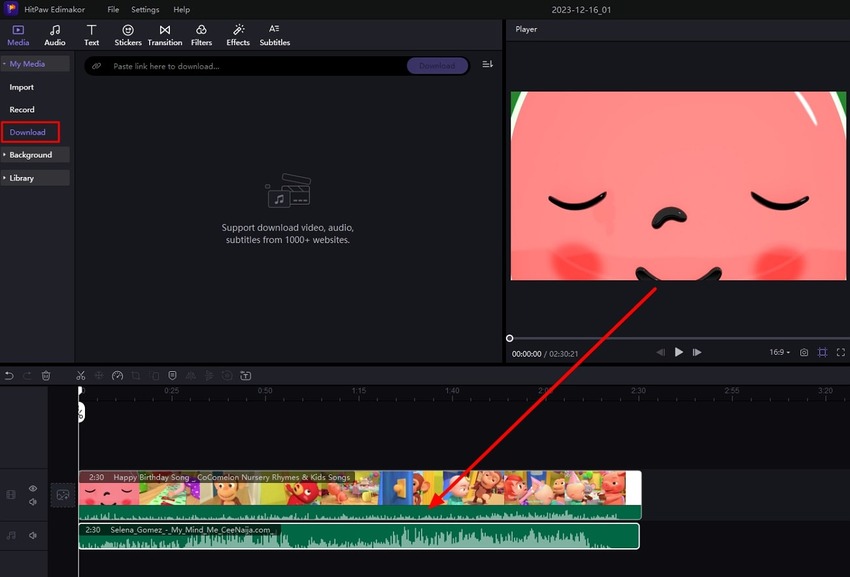850x577 pixels.
Task: Mute the Selena Gomez audio track
Action: coord(33,536)
